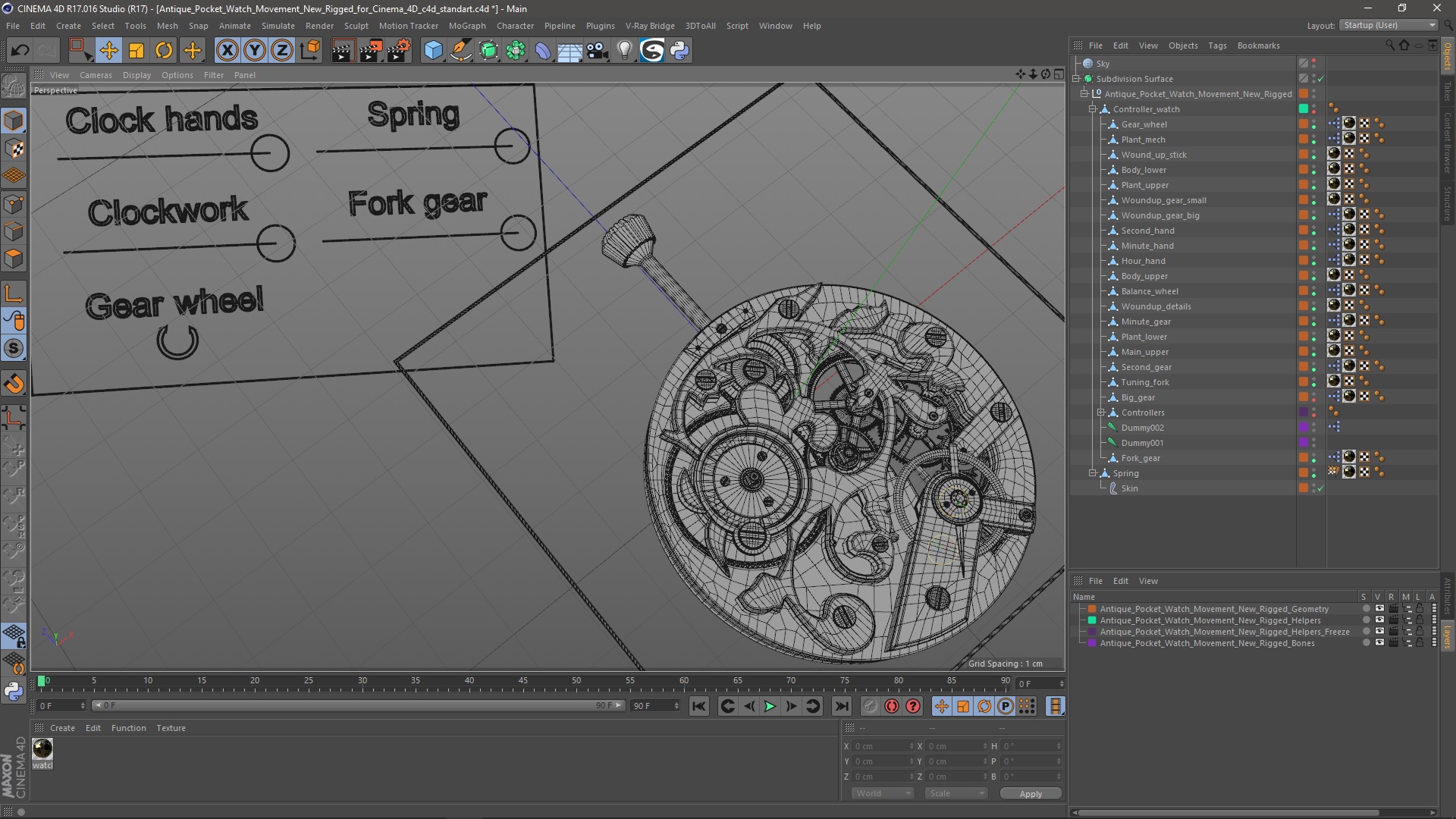Toggle Z axis lock

tap(282, 50)
